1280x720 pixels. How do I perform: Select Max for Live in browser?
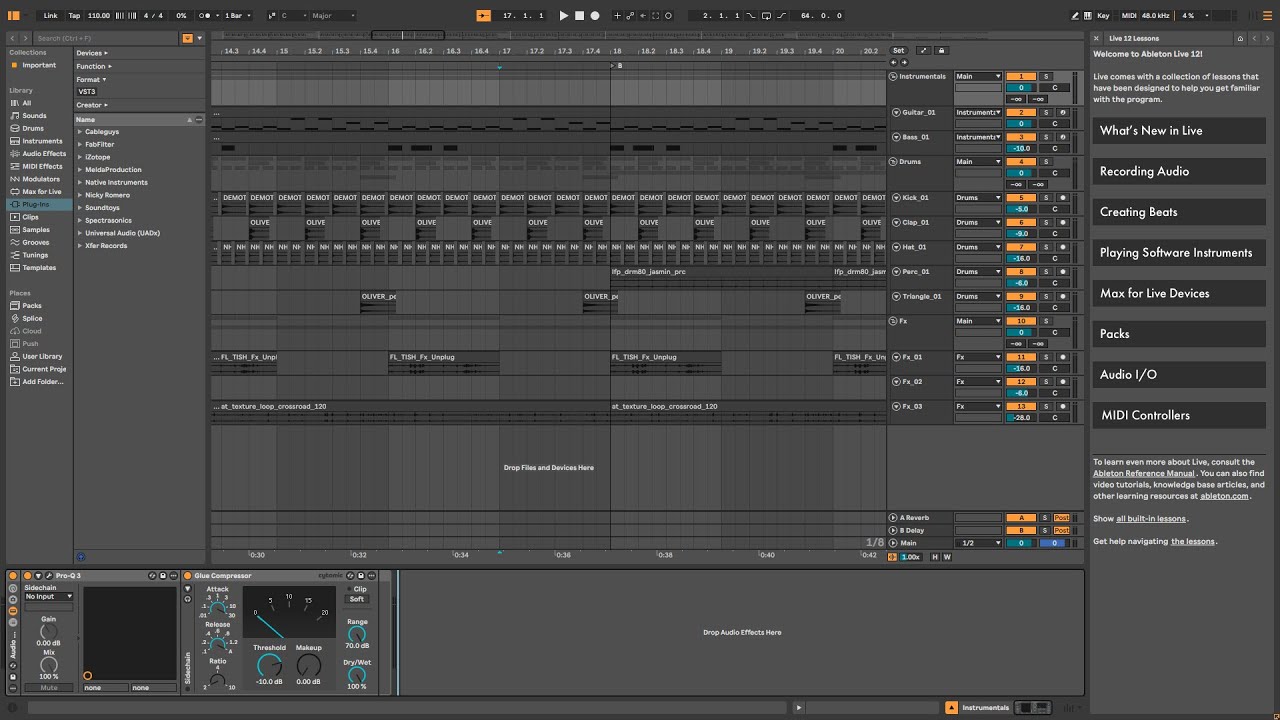(42, 191)
